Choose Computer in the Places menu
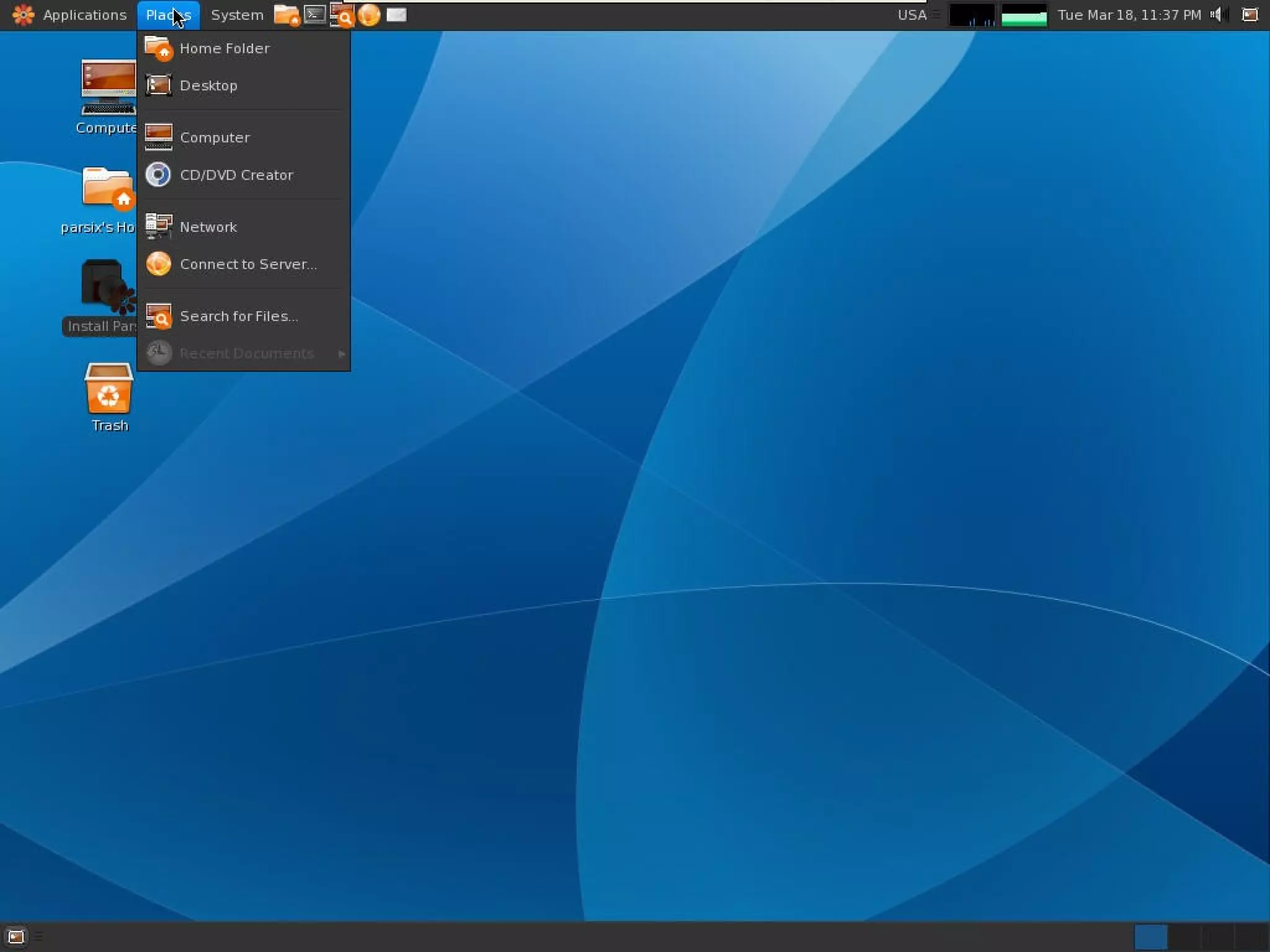The width and height of the screenshot is (1270, 952). (x=215, y=138)
